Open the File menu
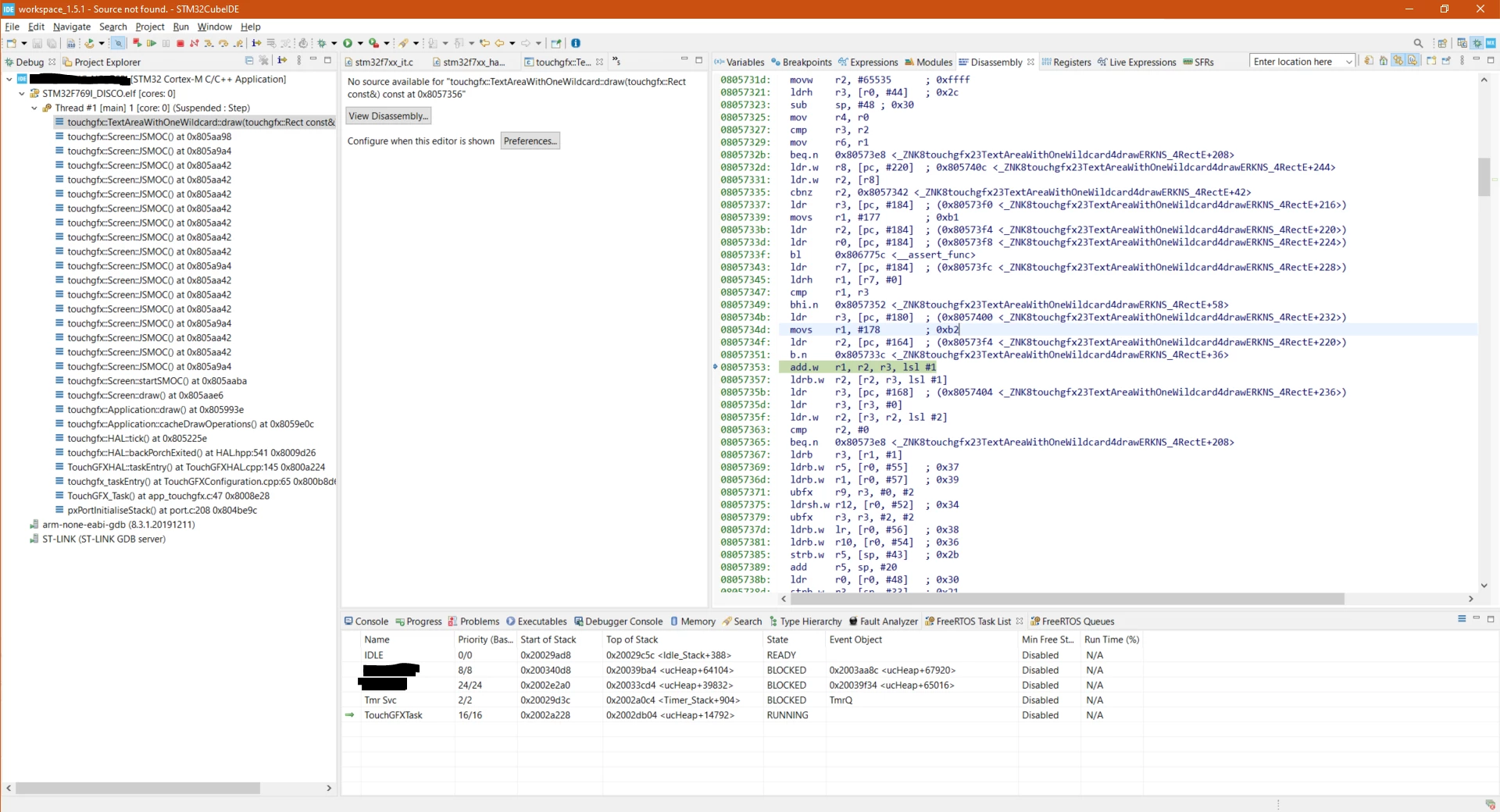The image size is (1500, 812). coord(12,27)
